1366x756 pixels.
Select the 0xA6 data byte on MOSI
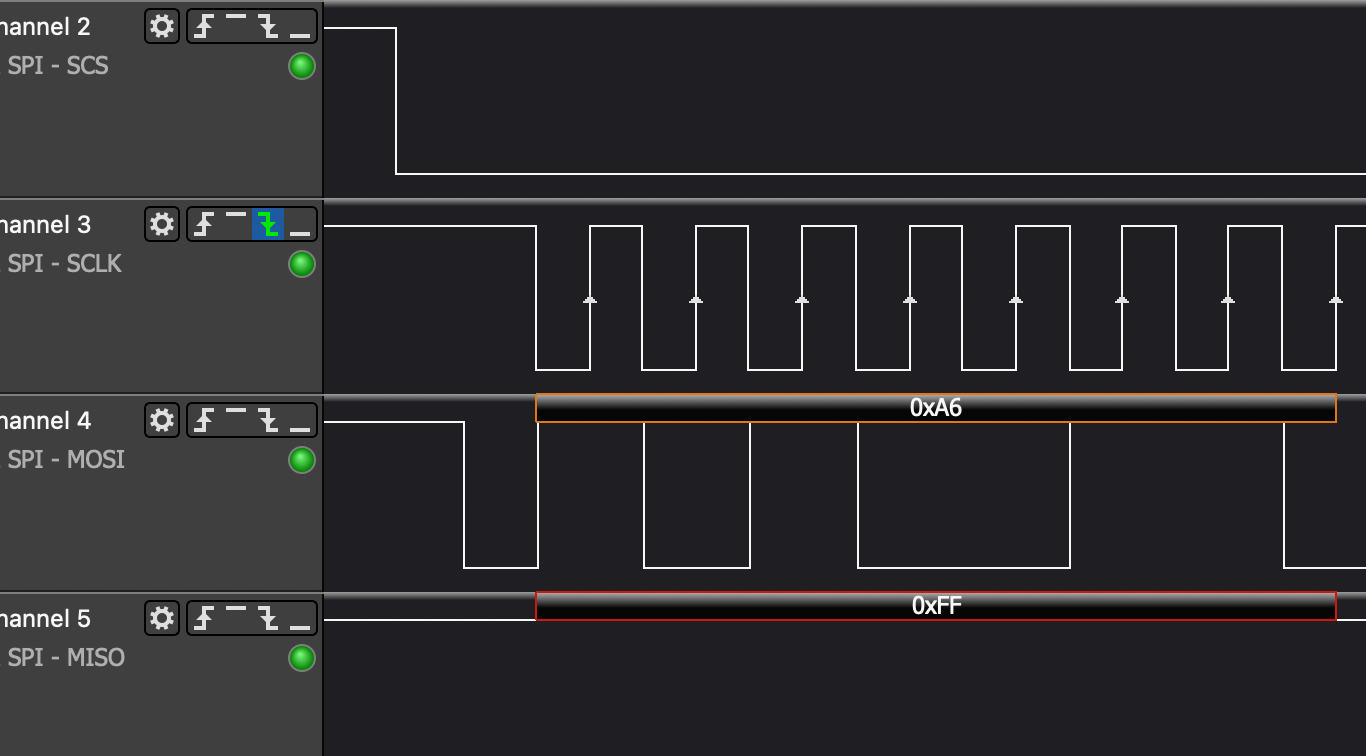(935, 408)
